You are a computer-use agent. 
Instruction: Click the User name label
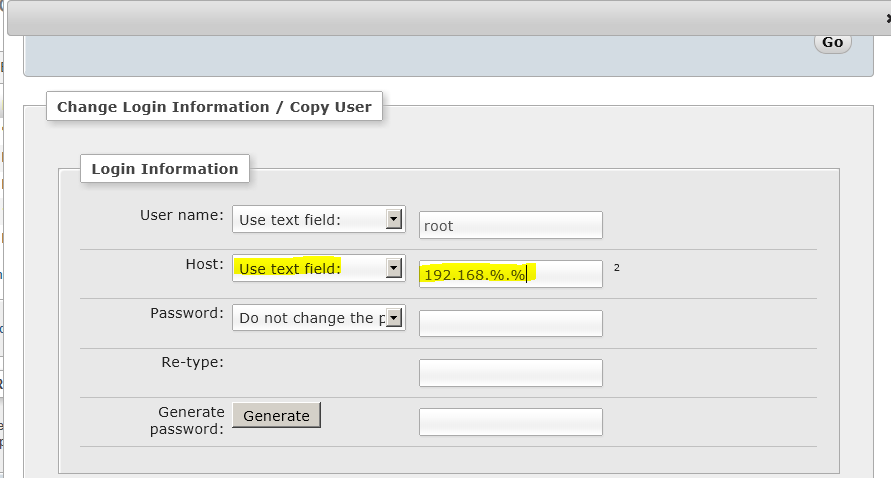tap(182, 215)
